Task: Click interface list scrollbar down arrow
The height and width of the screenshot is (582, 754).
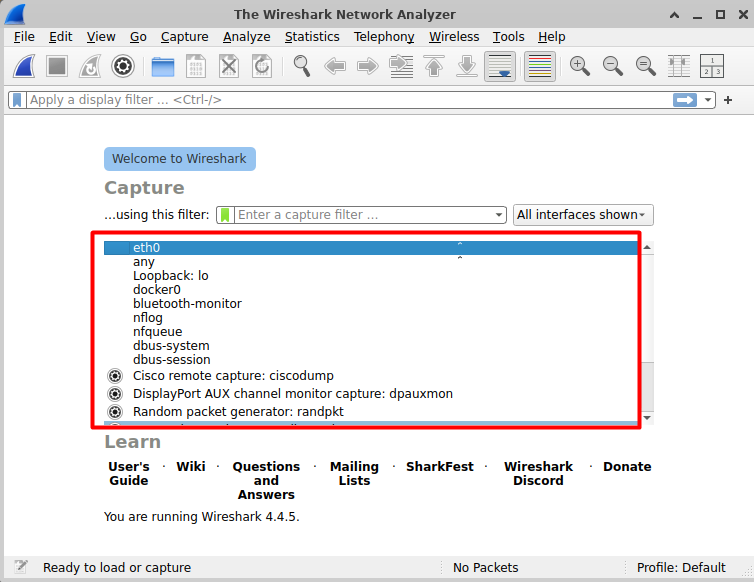Action: pos(647,418)
